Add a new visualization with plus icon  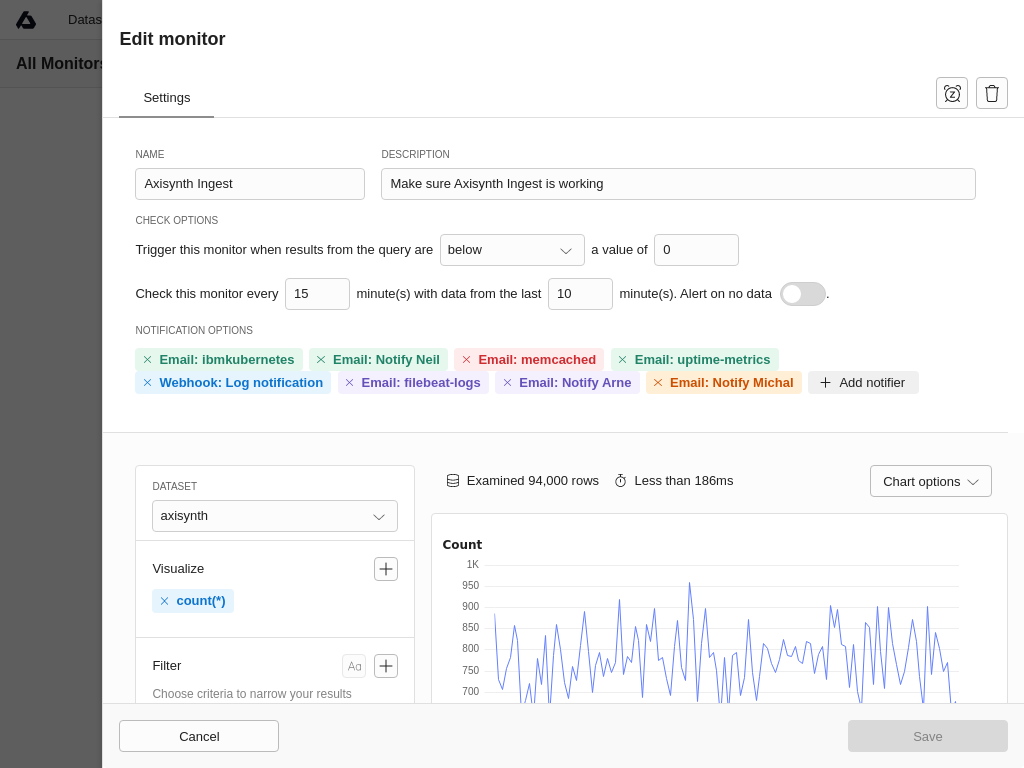385,569
